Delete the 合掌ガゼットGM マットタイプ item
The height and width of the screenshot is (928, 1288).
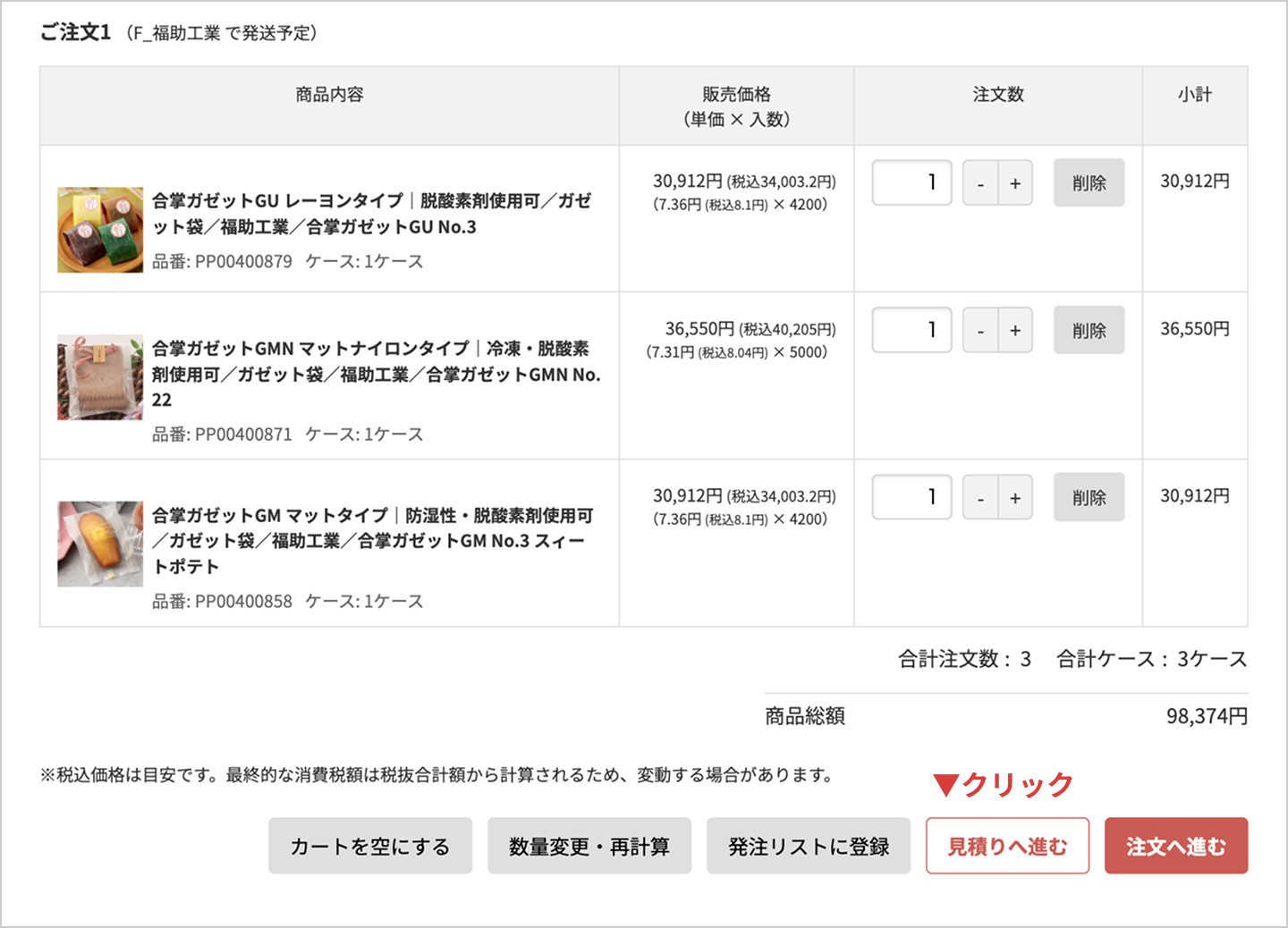pyautogui.click(x=1089, y=498)
